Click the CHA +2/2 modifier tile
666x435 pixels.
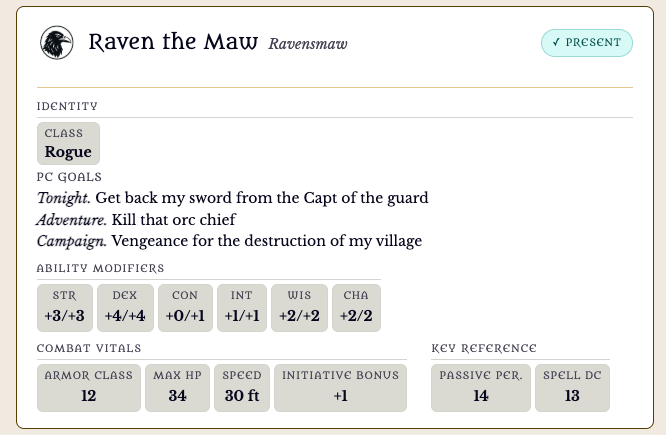356,308
